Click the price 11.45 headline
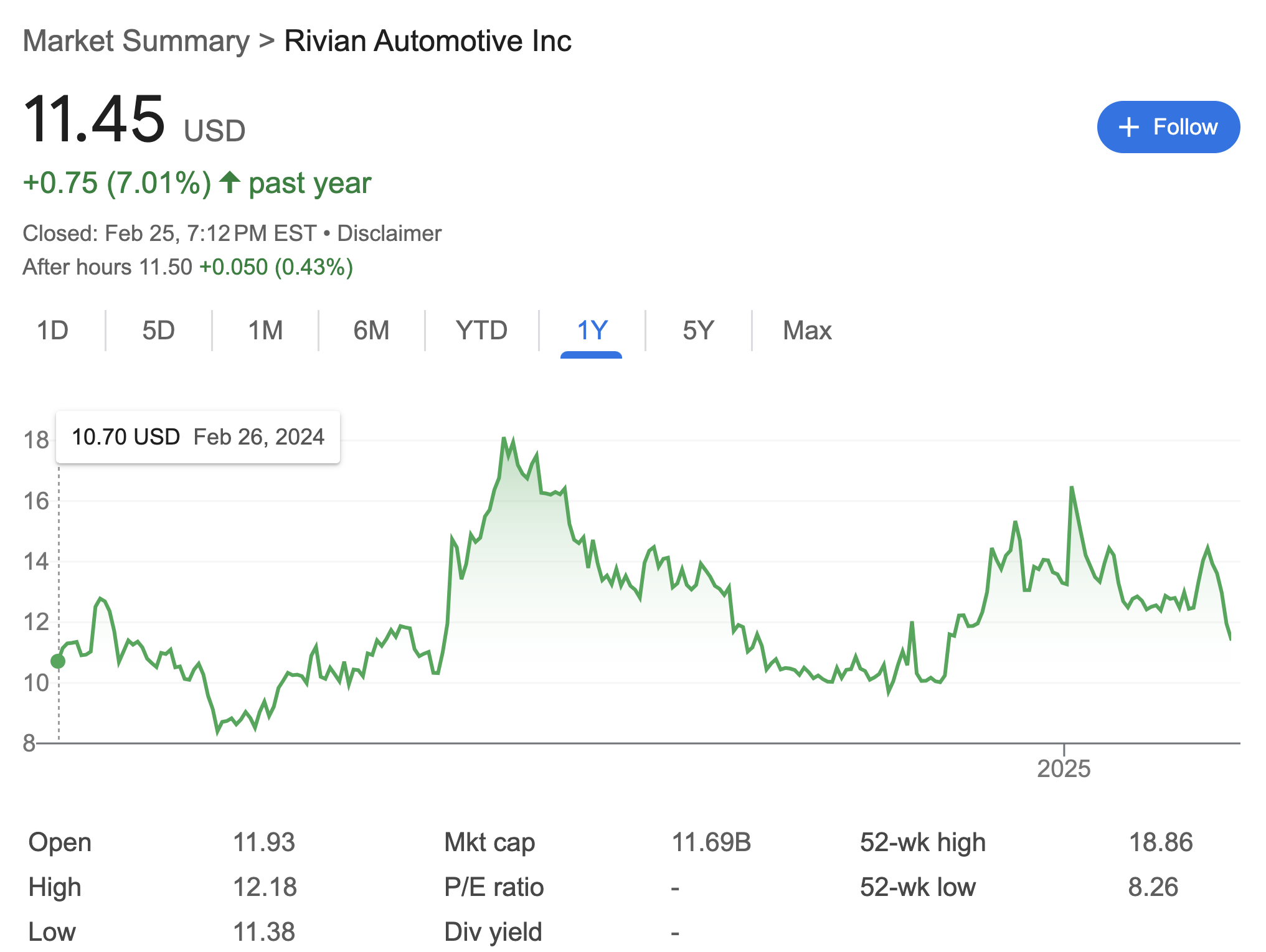Image resolution: width=1266 pixels, height=952 pixels. [x=94, y=118]
